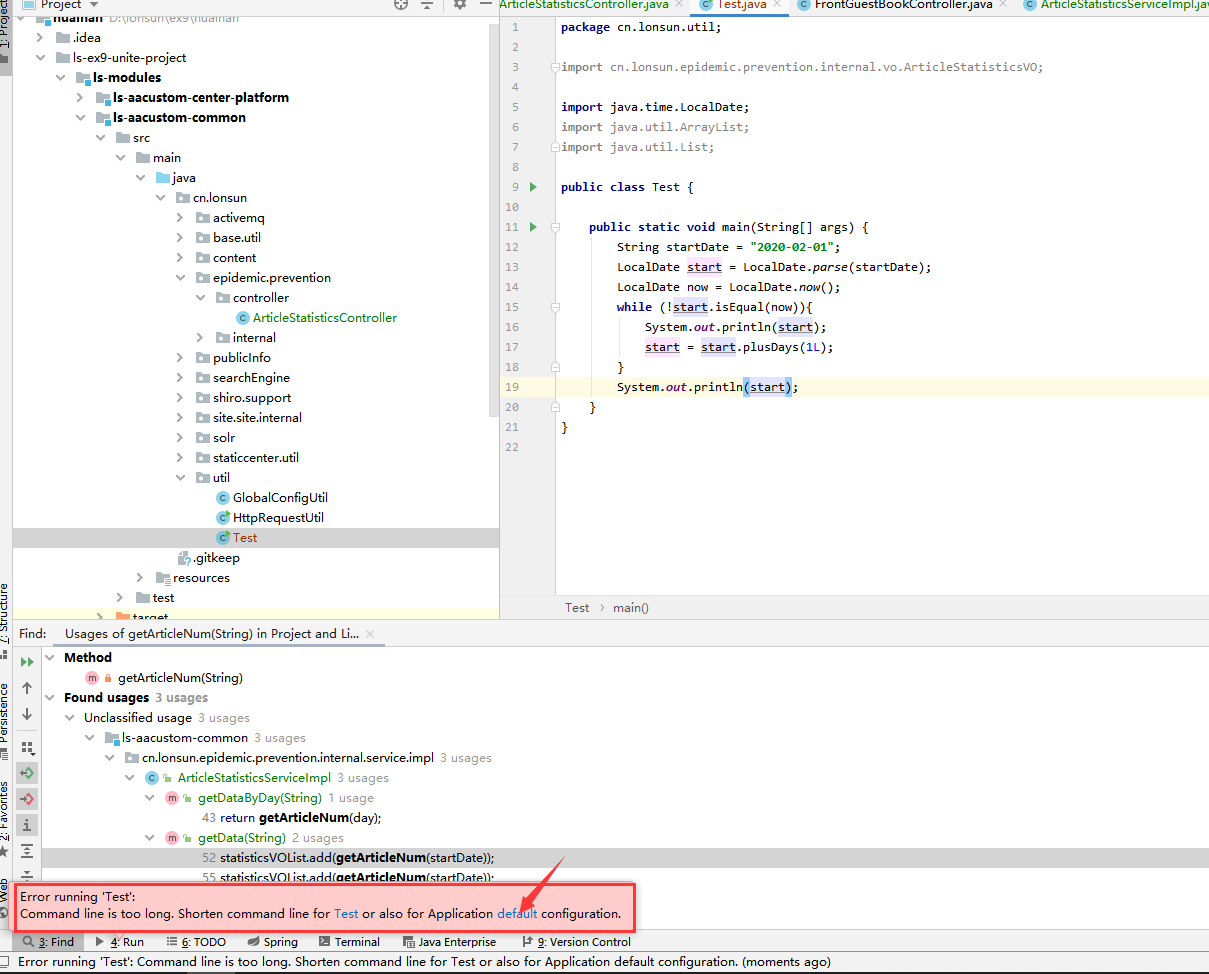Viewport: 1209px width, 974px height.
Task: Click the status bar error message
Action: pyautogui.click(x=424, y=962)
